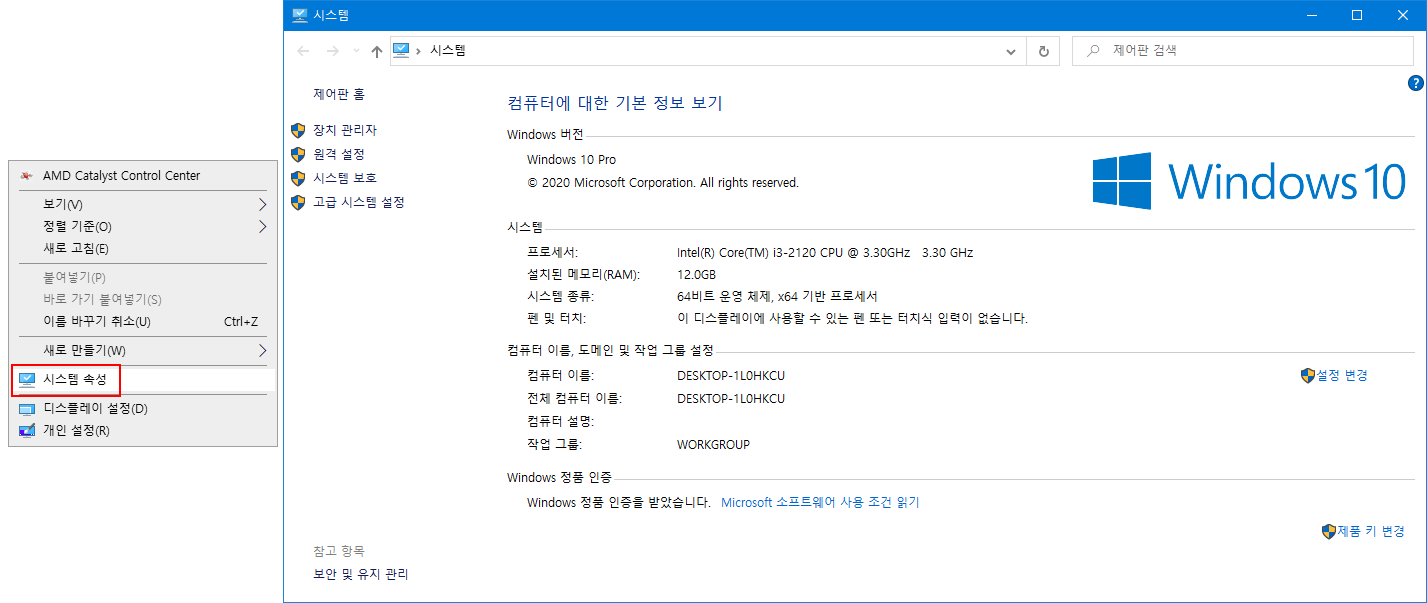
Task: Open the blue help question mark icon
Action: tap(1415, 83)
